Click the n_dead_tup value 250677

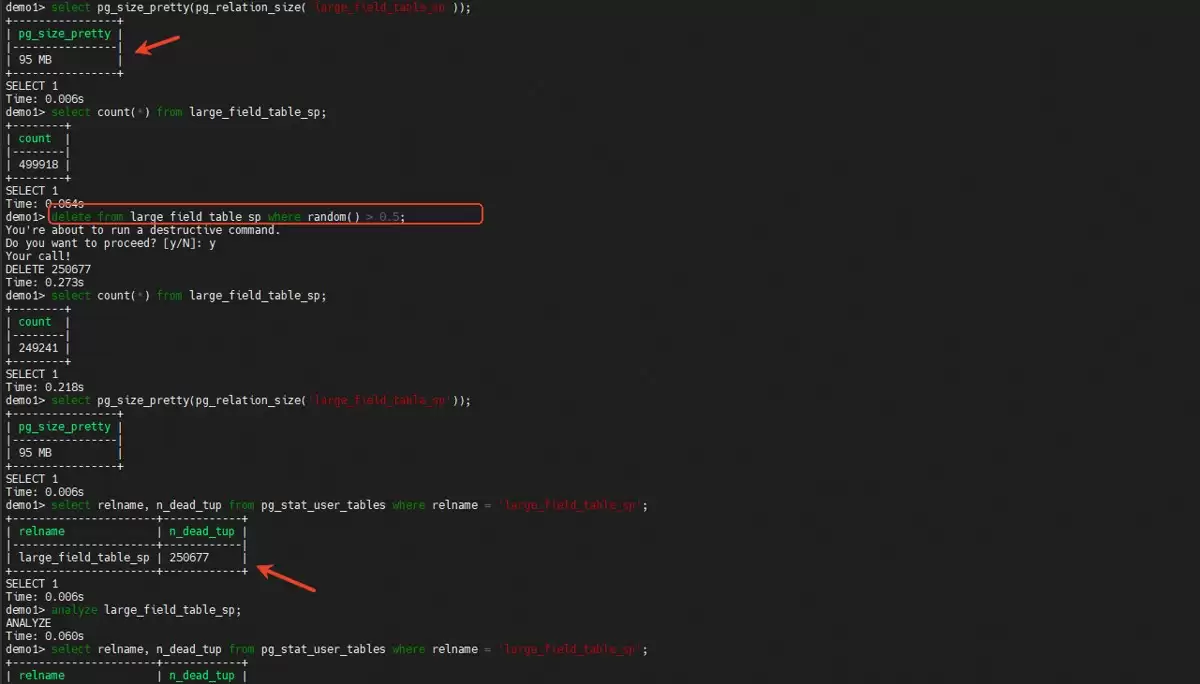pyautogui.click(x=189, y=557)
